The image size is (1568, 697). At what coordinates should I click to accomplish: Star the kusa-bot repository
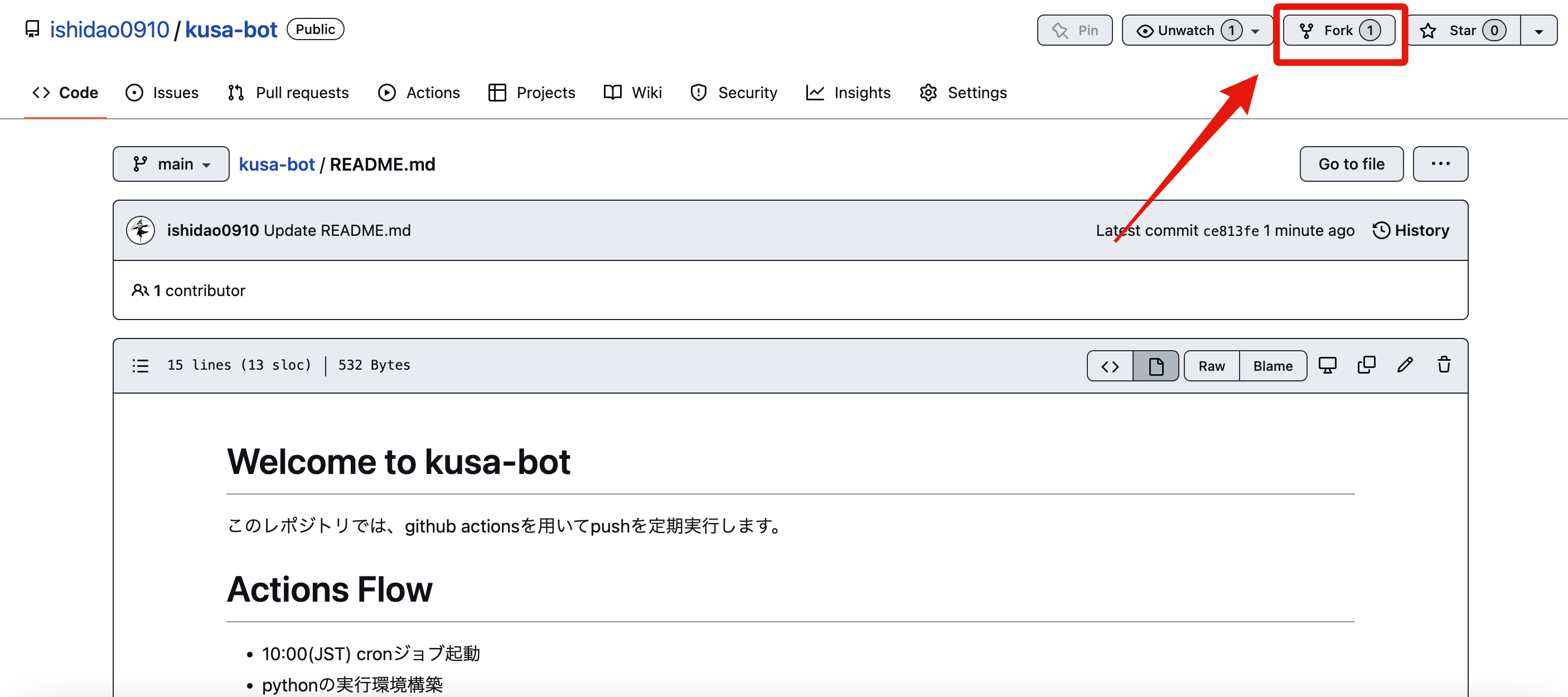pyautogui.click(x=1462, y=31)
